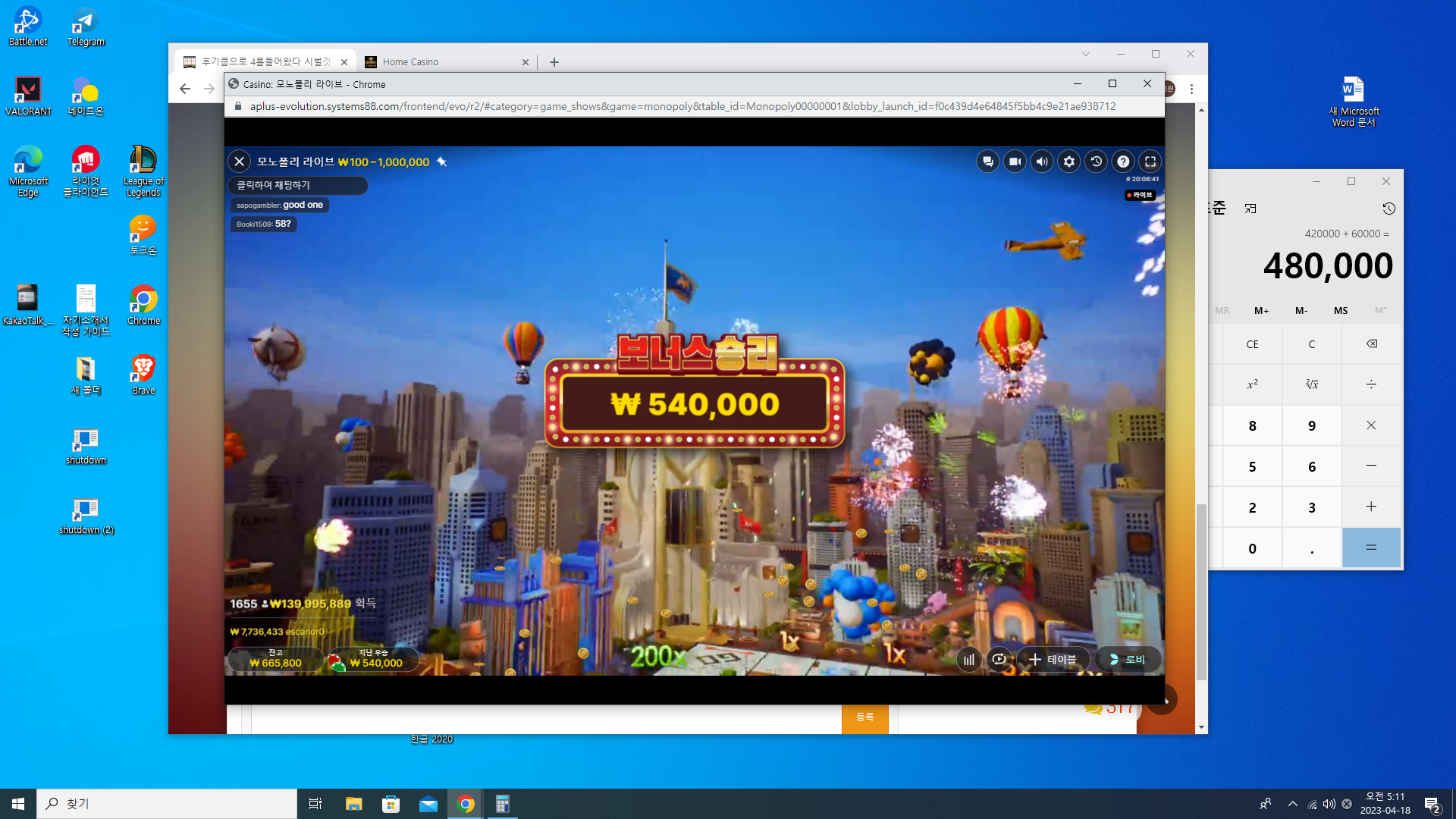Open the game help question mark

[x=1124, y=162]
